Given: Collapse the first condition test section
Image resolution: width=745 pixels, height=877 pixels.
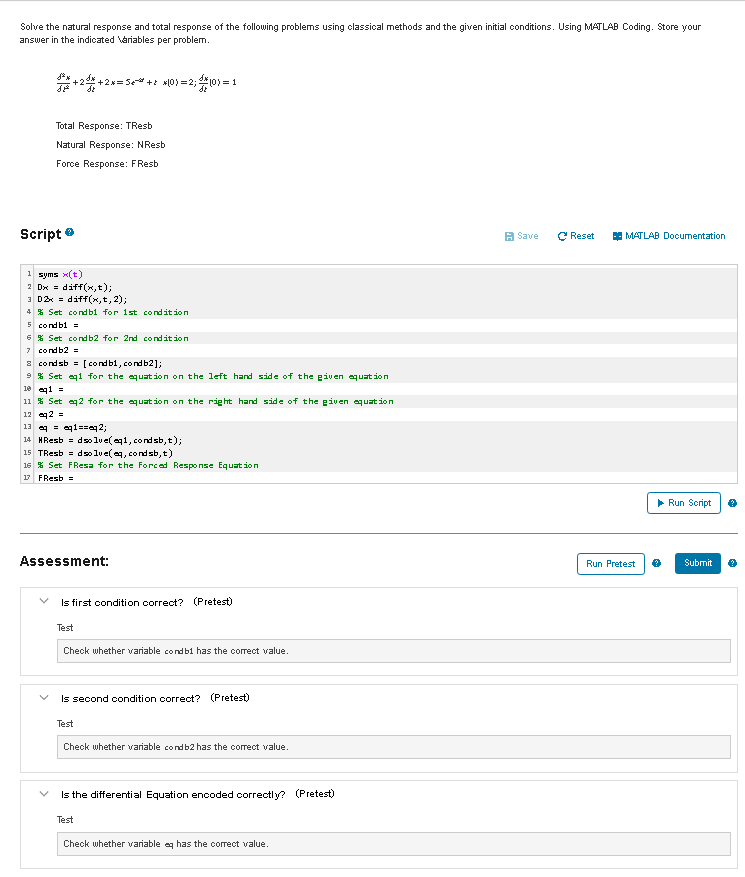Looking at the screenshot, I should pyautogui.click(x=44, y=601).
